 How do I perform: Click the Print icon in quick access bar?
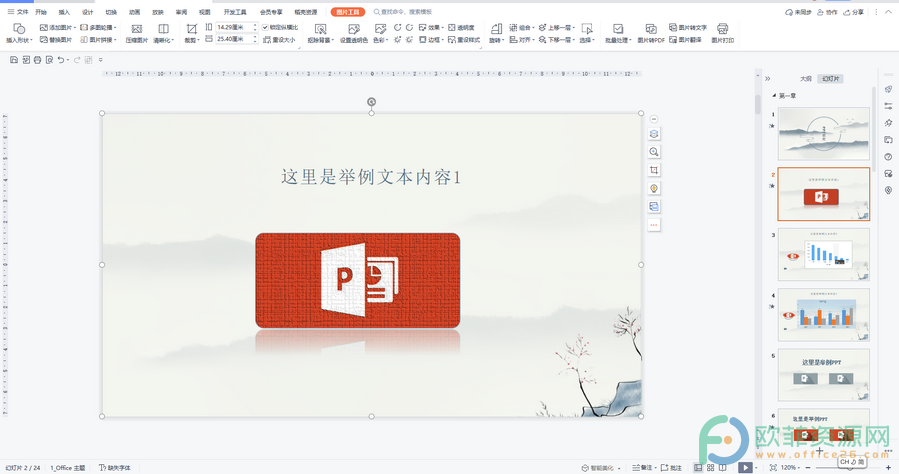click(37, 60)
